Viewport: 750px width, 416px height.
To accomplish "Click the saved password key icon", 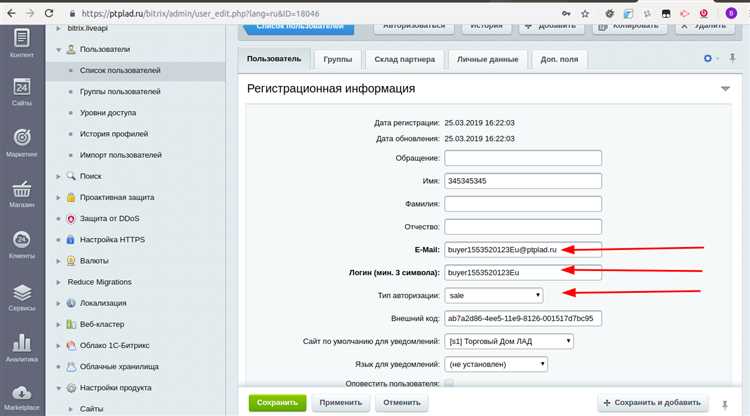I will (x=566, y=13).
